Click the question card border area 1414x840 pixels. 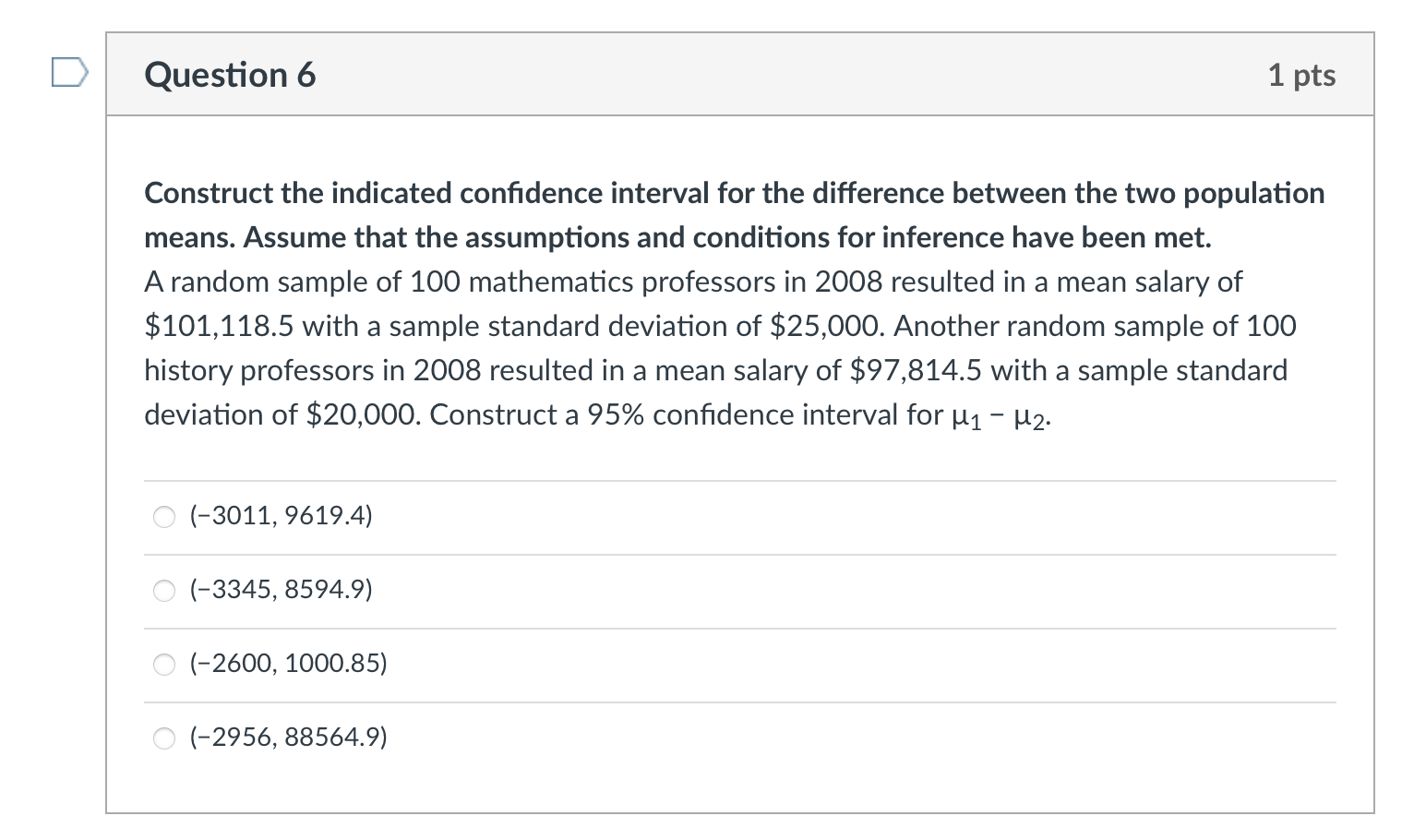coord(110,415)
